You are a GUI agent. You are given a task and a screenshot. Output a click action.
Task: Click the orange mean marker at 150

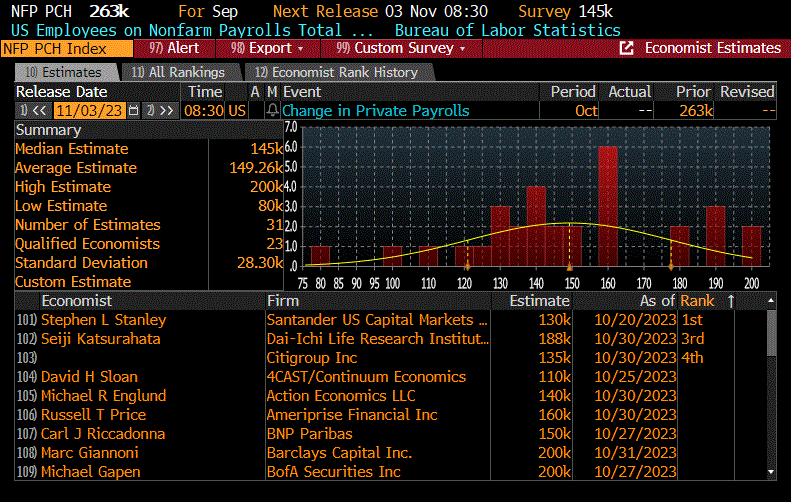[570, 267]
